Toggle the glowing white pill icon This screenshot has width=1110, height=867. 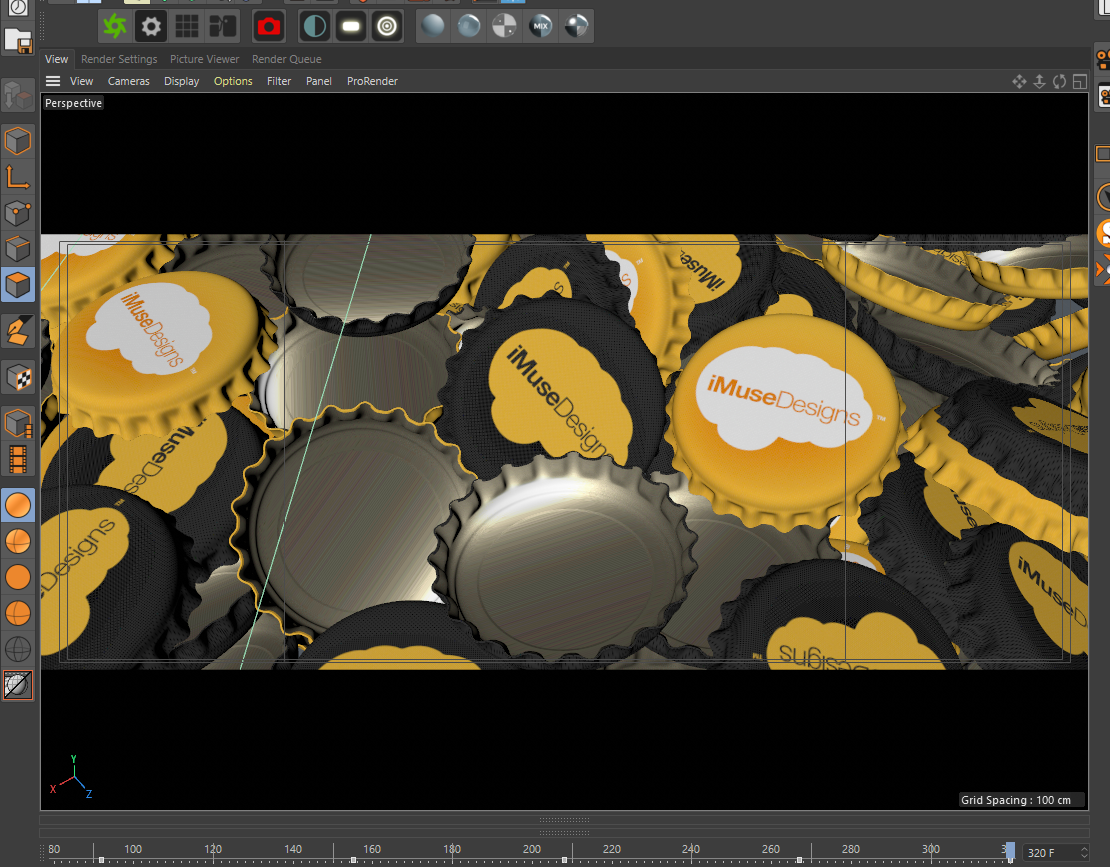point(351,27)
